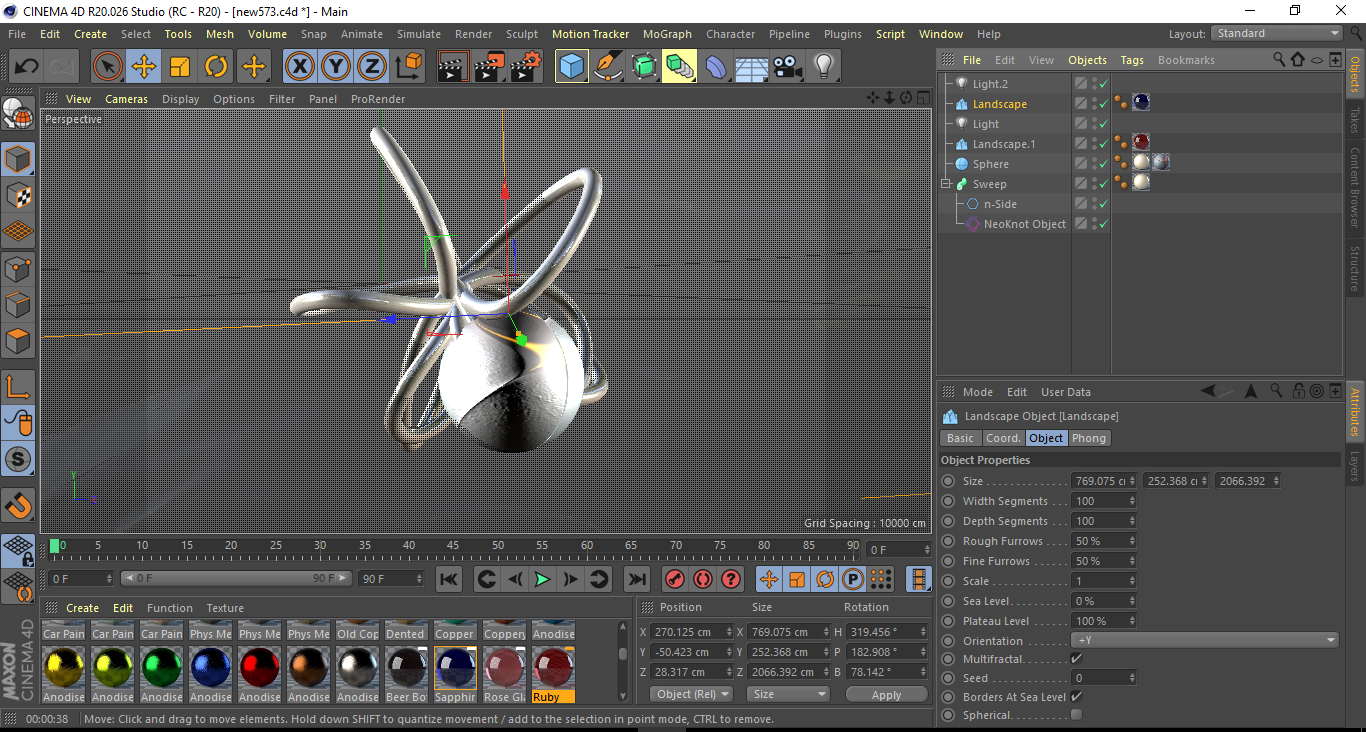Click the Deformer bend icon

click(x=715, y=67)
